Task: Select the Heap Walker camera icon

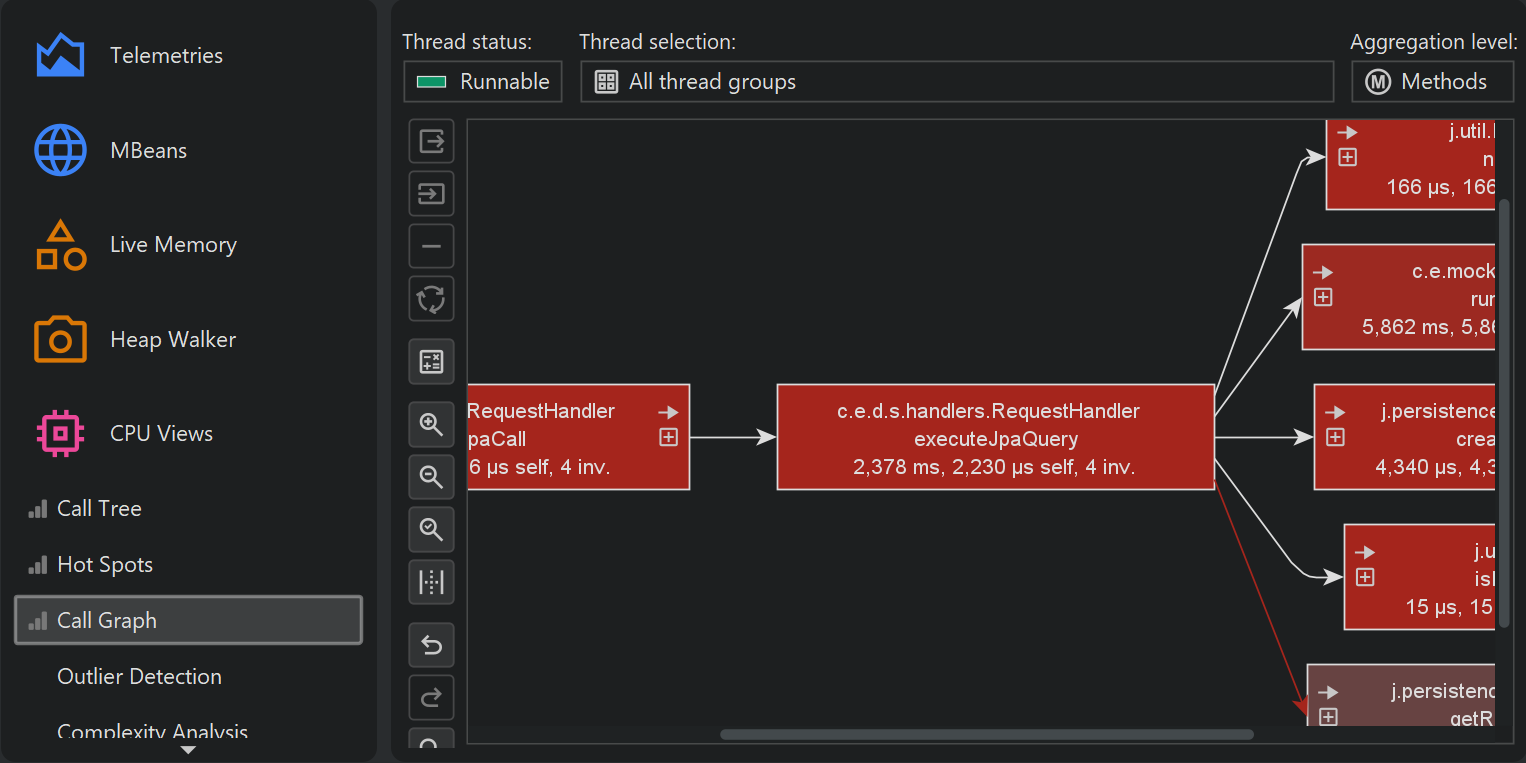Action: click(x=61, y=340)
